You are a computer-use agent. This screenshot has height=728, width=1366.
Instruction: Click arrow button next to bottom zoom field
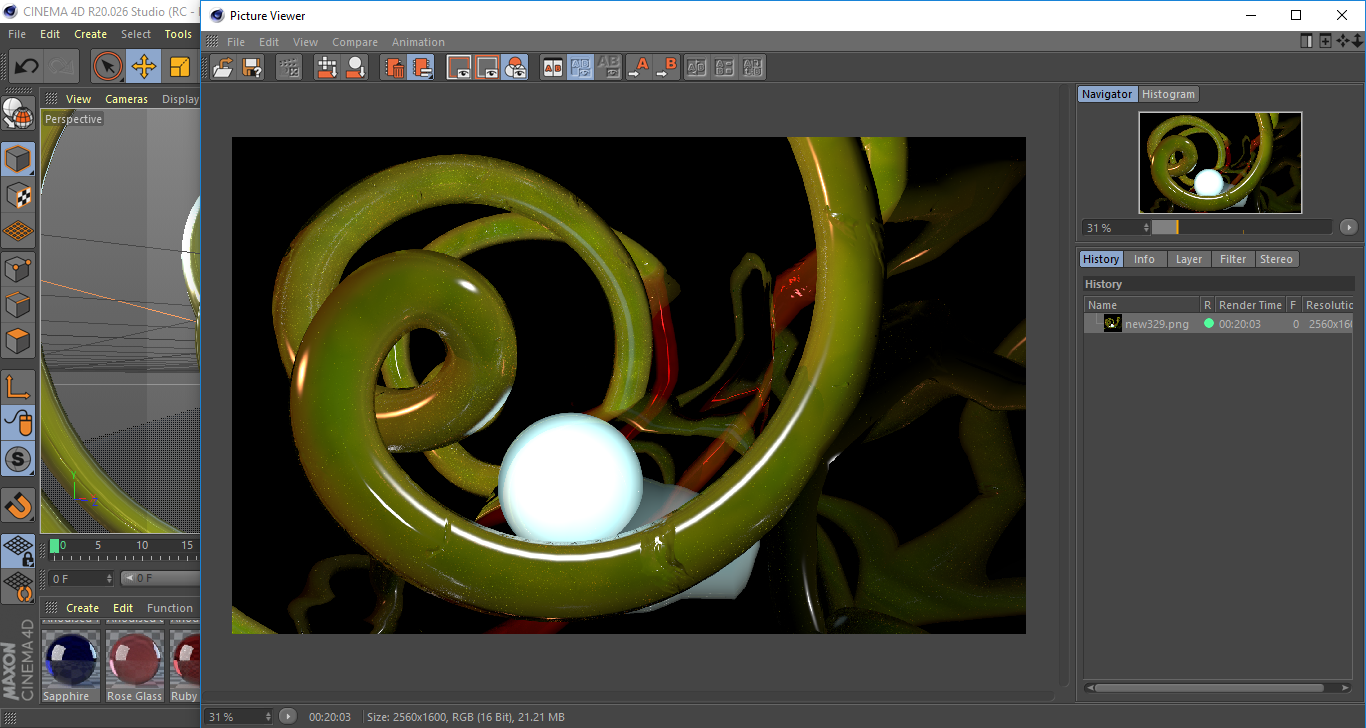288,716
